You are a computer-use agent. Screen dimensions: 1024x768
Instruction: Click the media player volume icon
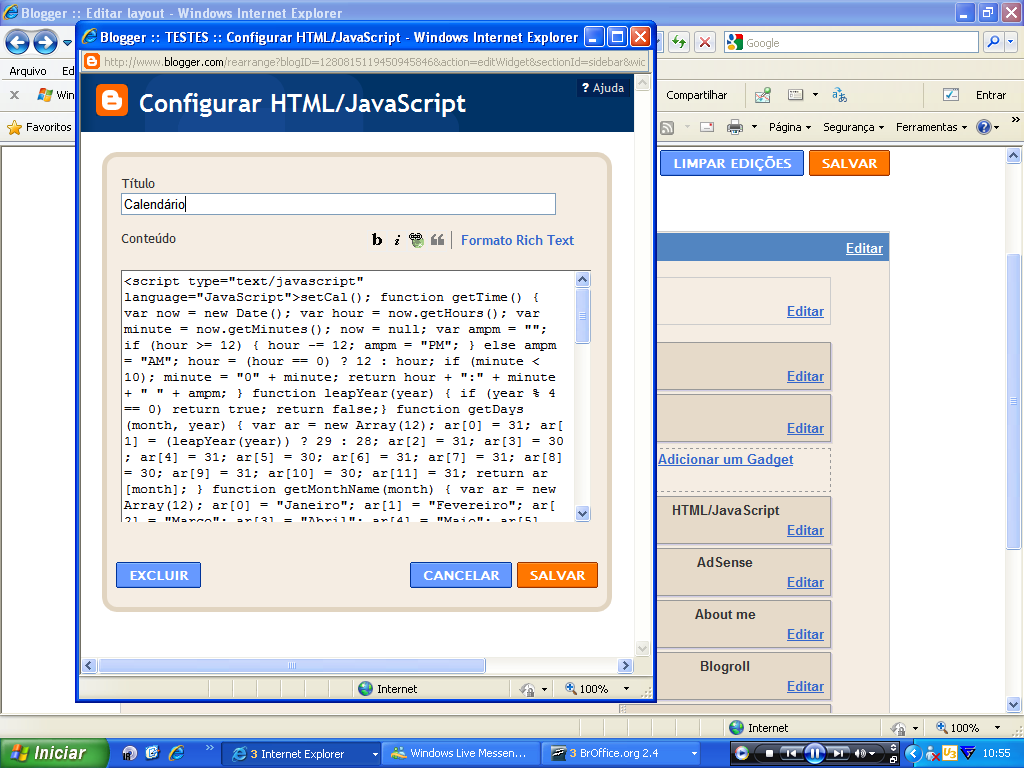(x=861, y=754)
